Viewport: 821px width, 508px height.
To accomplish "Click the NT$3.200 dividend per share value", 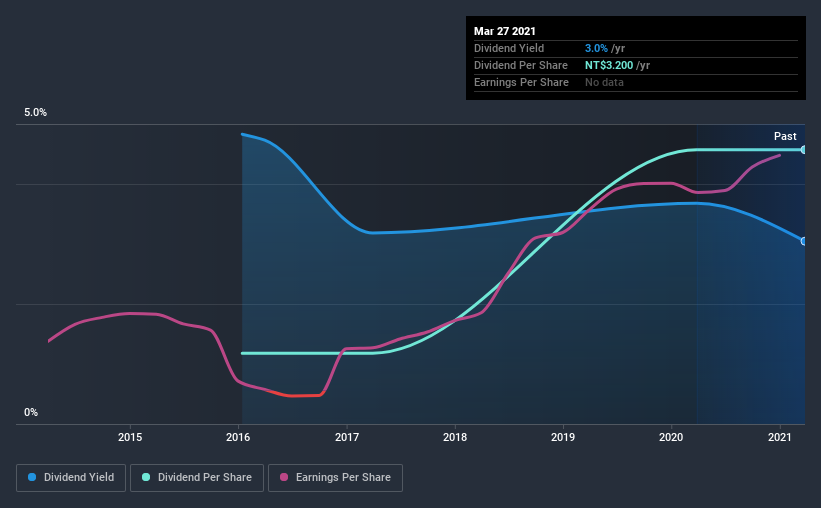I will pyautogui.click(x=609, y=65).
